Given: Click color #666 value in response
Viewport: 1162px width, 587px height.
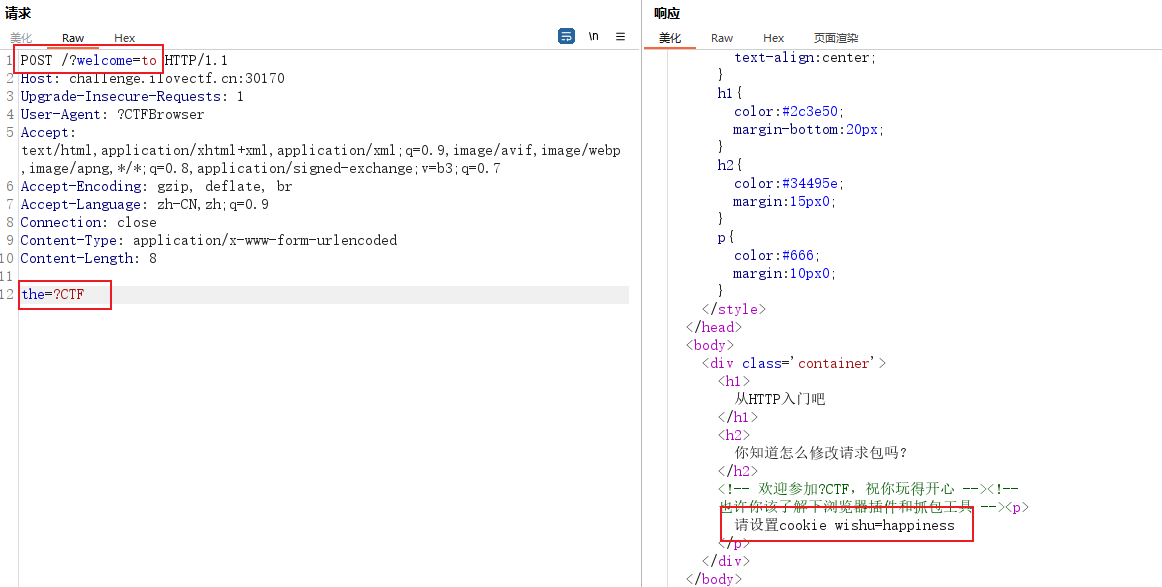Looking at the screenshot, I should (800, 255).
